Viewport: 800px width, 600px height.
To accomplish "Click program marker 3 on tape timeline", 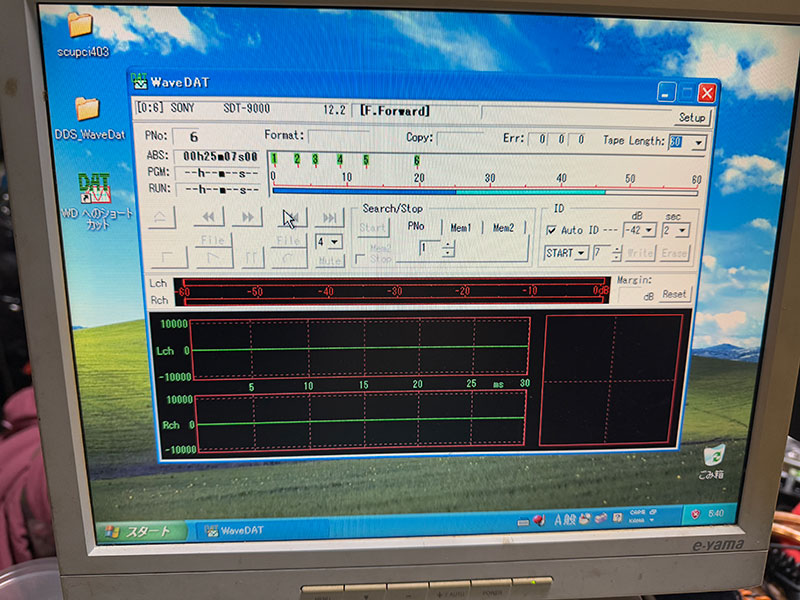I will tap(315, 160).
